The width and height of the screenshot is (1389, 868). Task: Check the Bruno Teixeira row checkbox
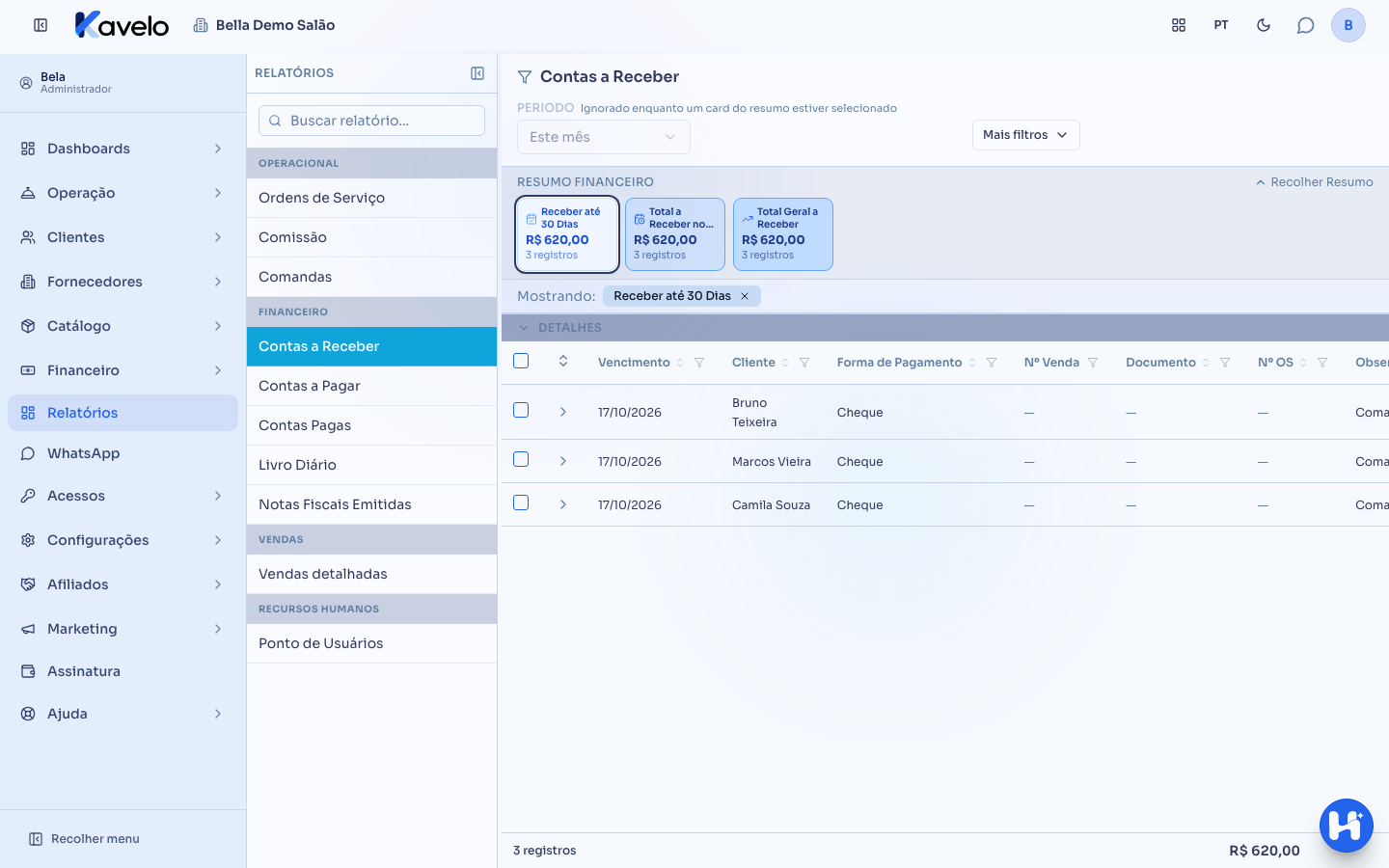521,410
